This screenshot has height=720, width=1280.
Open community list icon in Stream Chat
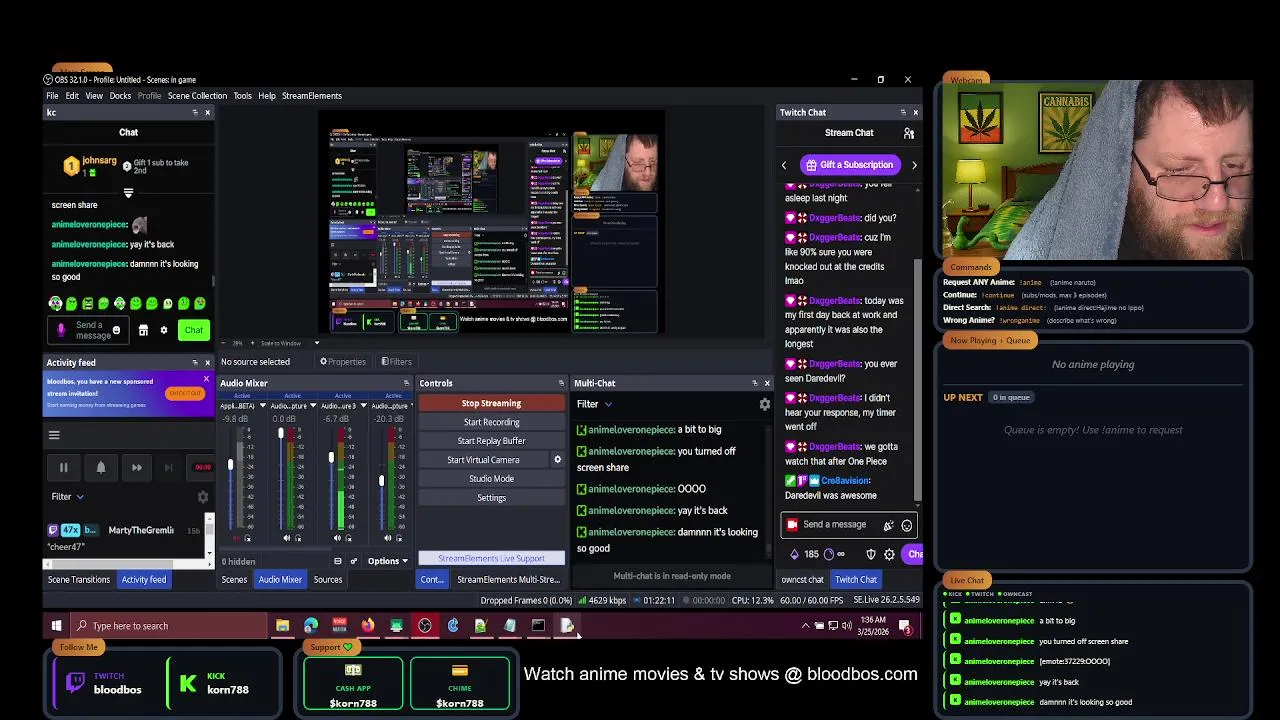coord(908,133)
